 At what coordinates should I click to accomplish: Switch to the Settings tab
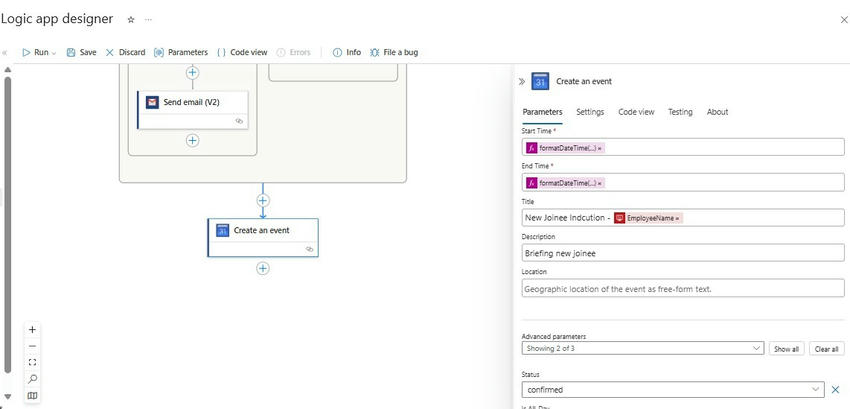coord(590,112)
